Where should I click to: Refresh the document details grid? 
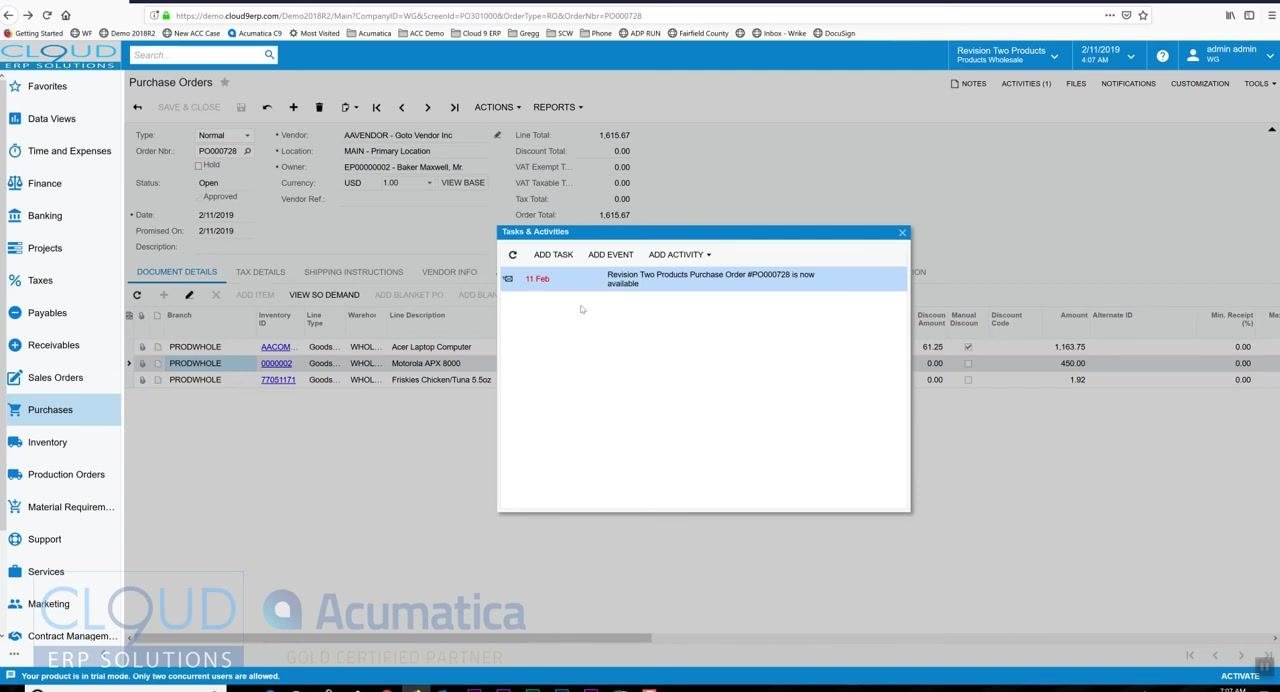point(137,295)
